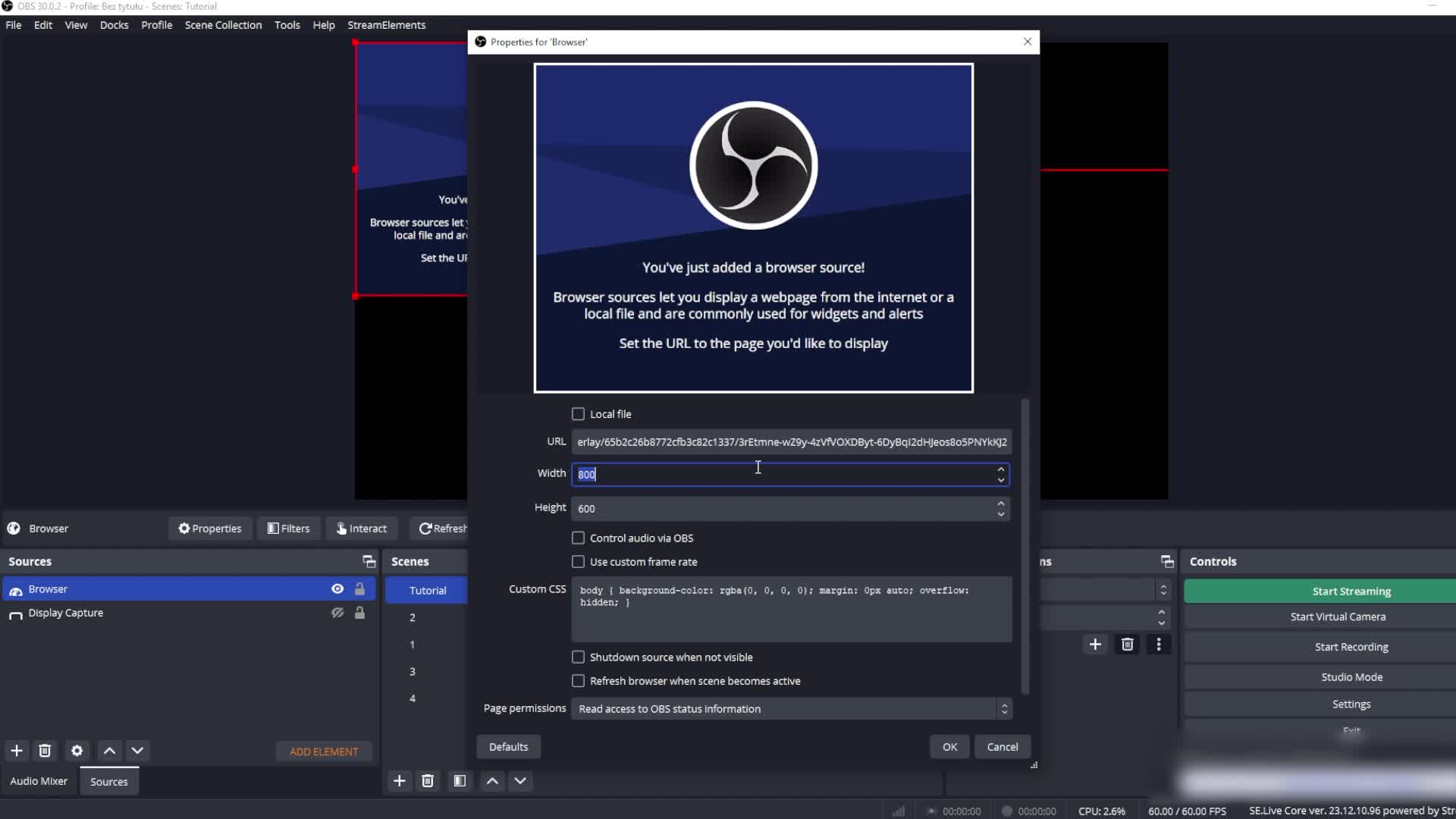1456x819 pixels.
Task: Open the transitions options three-dot menu
Action: coord(1158,644)
